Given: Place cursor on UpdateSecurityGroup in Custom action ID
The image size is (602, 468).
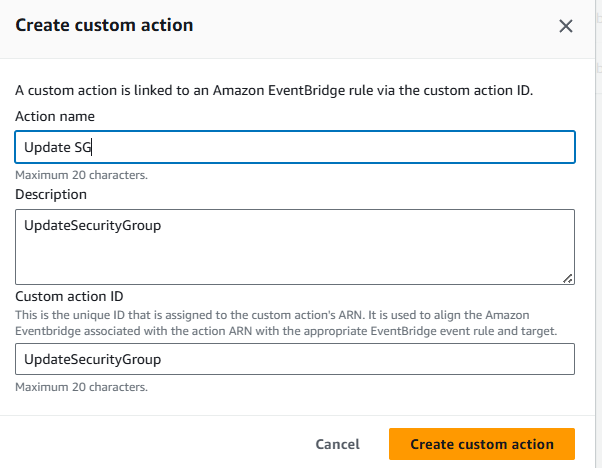Looking at the screenshot, I should click(x=93, y=359).
